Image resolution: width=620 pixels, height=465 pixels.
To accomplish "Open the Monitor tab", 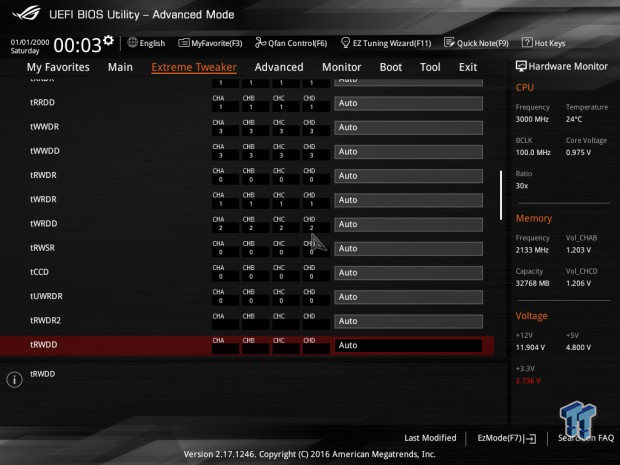I will (x=342, y=67).
